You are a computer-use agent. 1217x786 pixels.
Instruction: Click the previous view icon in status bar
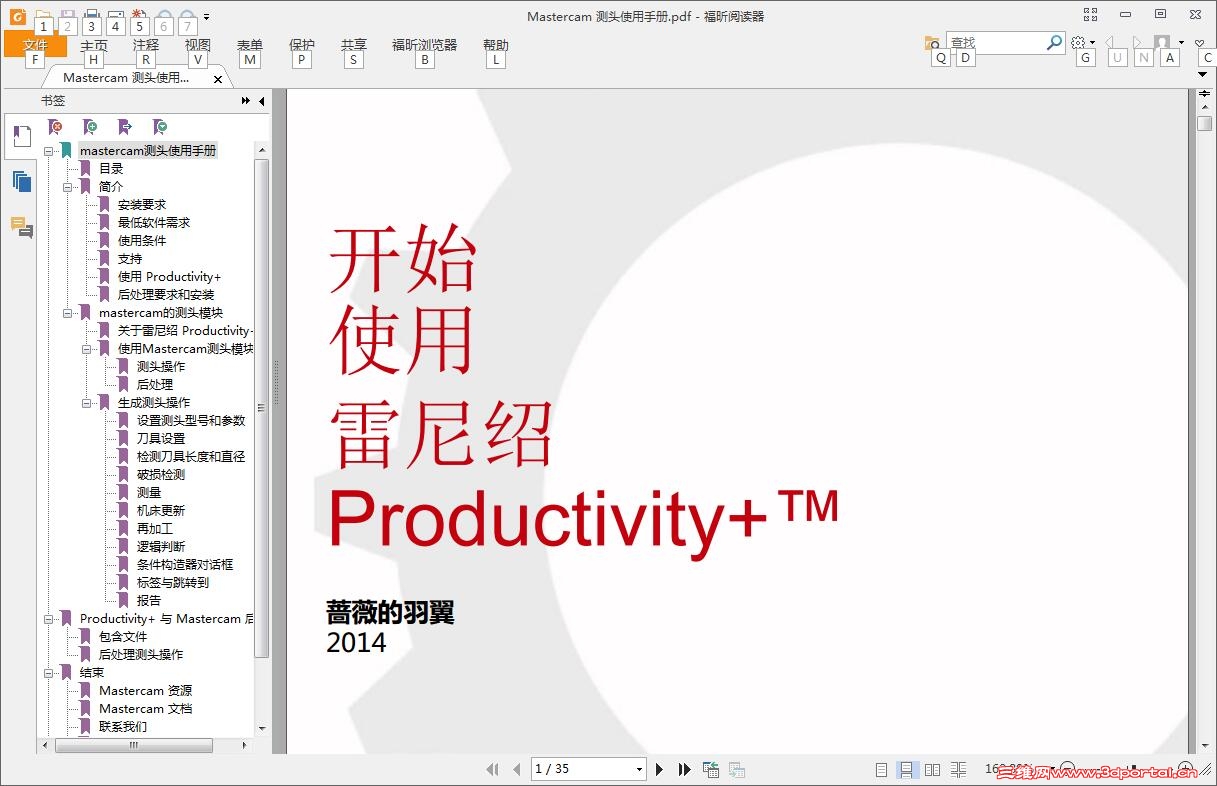pos(711,769)
